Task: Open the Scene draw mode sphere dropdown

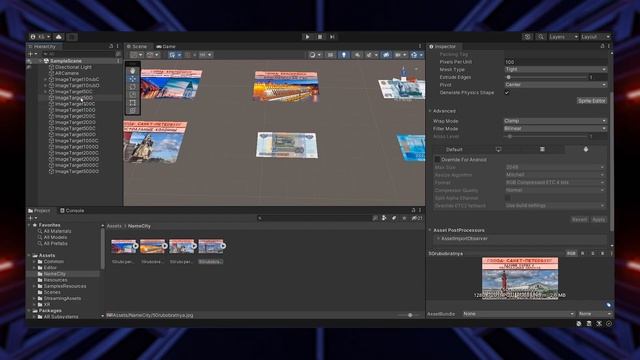Action: coord(315,55)
